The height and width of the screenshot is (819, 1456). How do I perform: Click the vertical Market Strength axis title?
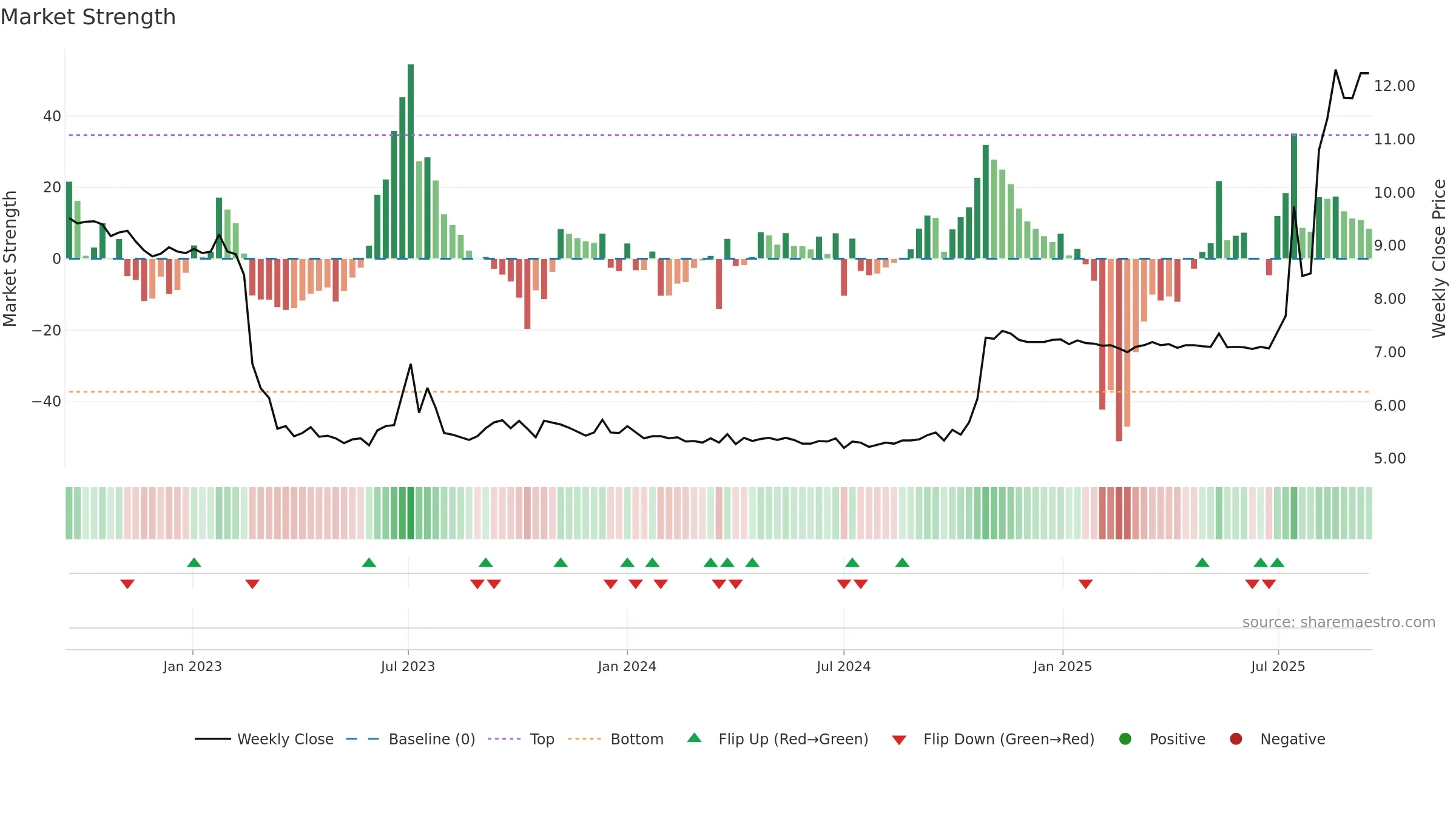coord(10,258)
